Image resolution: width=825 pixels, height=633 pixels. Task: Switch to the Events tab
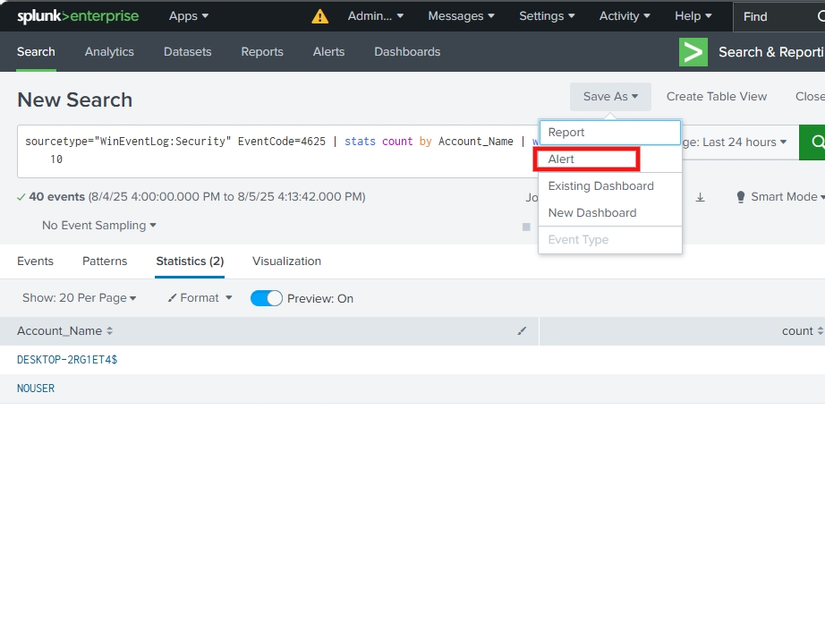[35, 261]
